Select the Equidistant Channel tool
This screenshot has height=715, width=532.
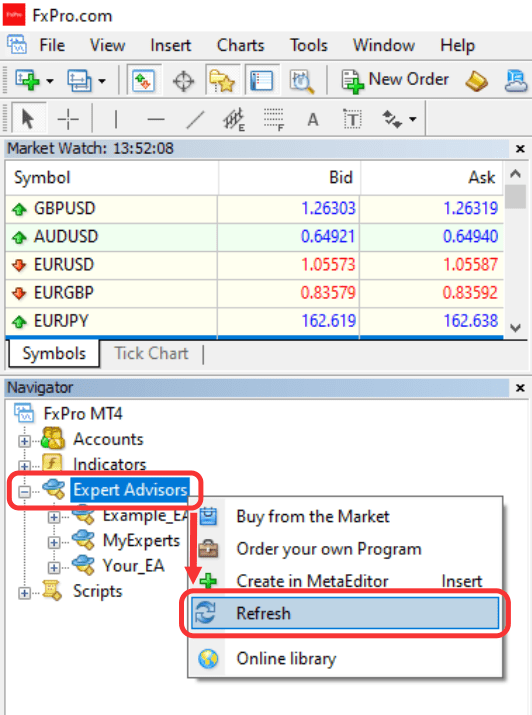click(x=234, y=120)
